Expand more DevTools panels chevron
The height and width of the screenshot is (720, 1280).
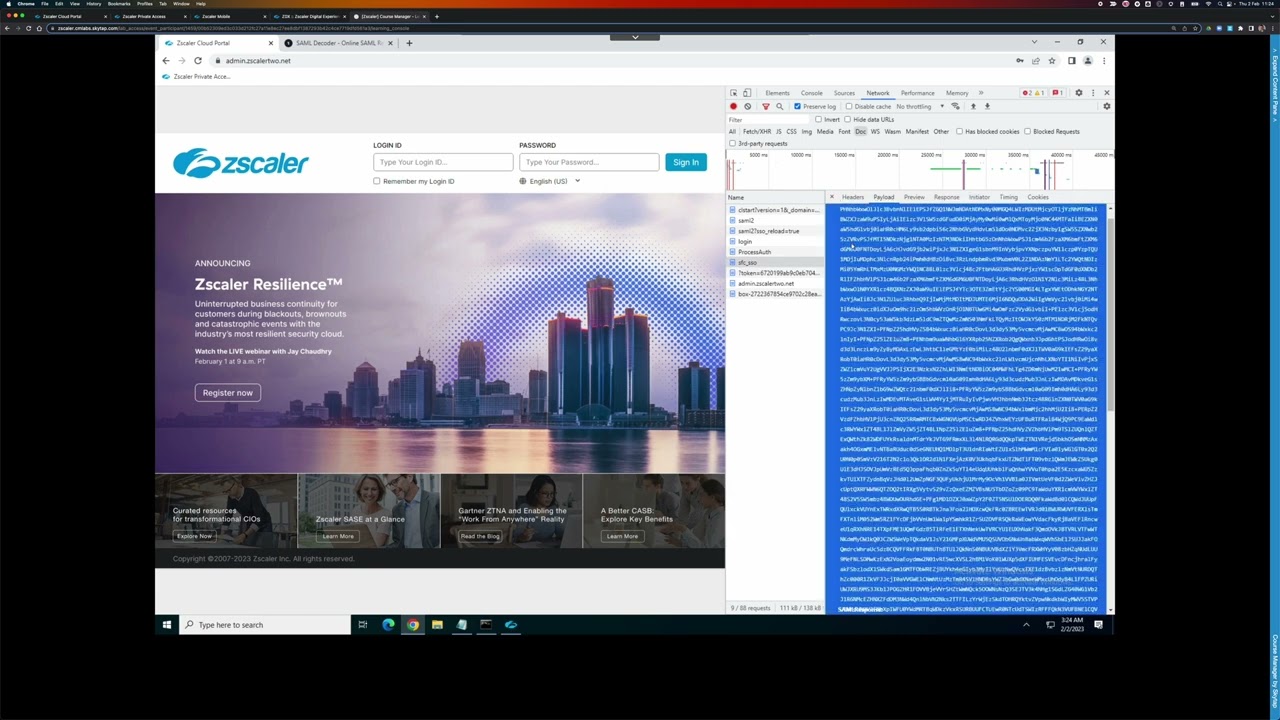(981, 93)
